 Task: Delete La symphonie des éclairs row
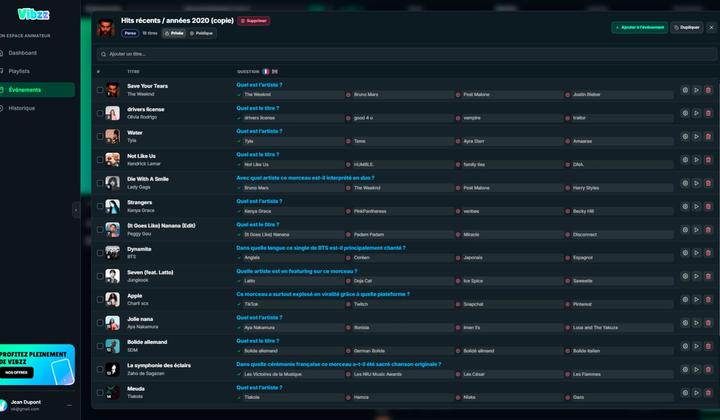[708, 370]
